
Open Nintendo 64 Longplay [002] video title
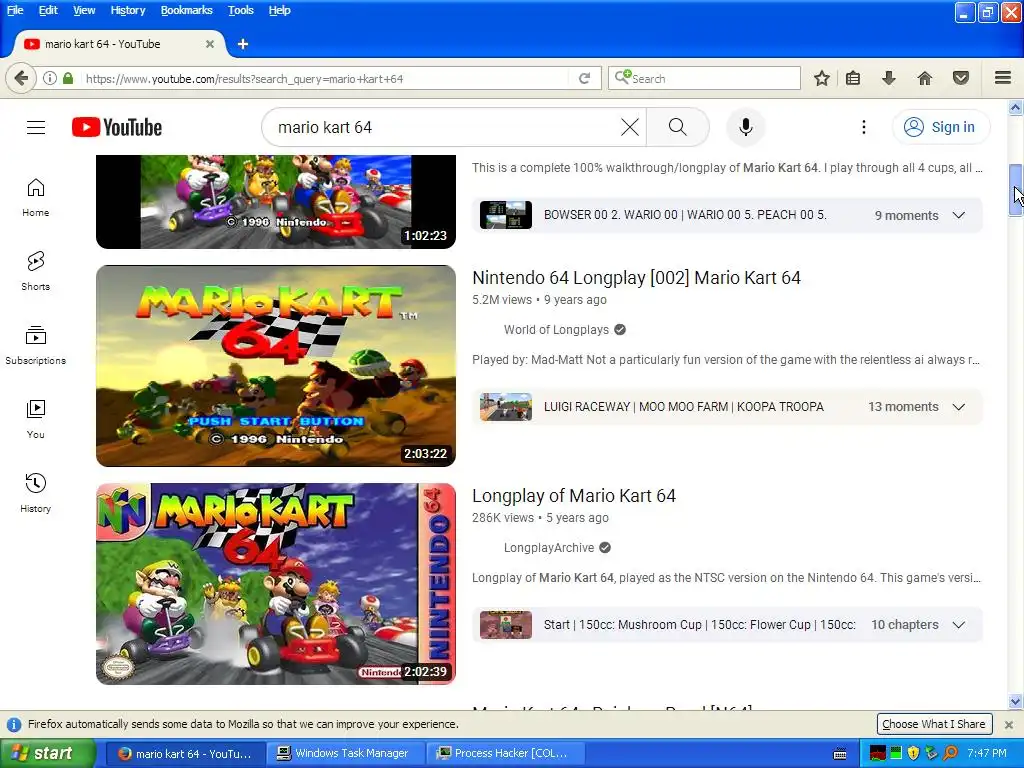[636, 278]
